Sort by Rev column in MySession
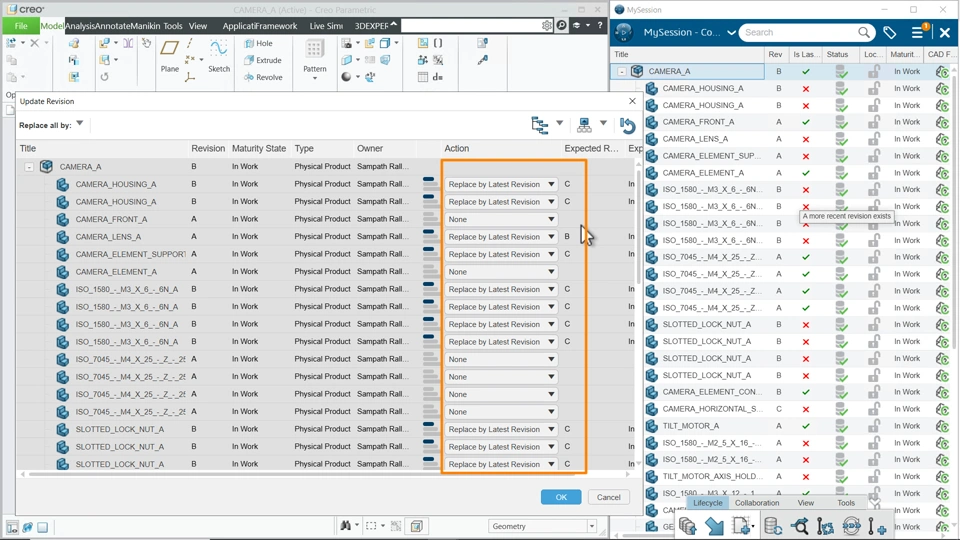Image resolution: width=960 pixels, height=540 pixels. 775,54
